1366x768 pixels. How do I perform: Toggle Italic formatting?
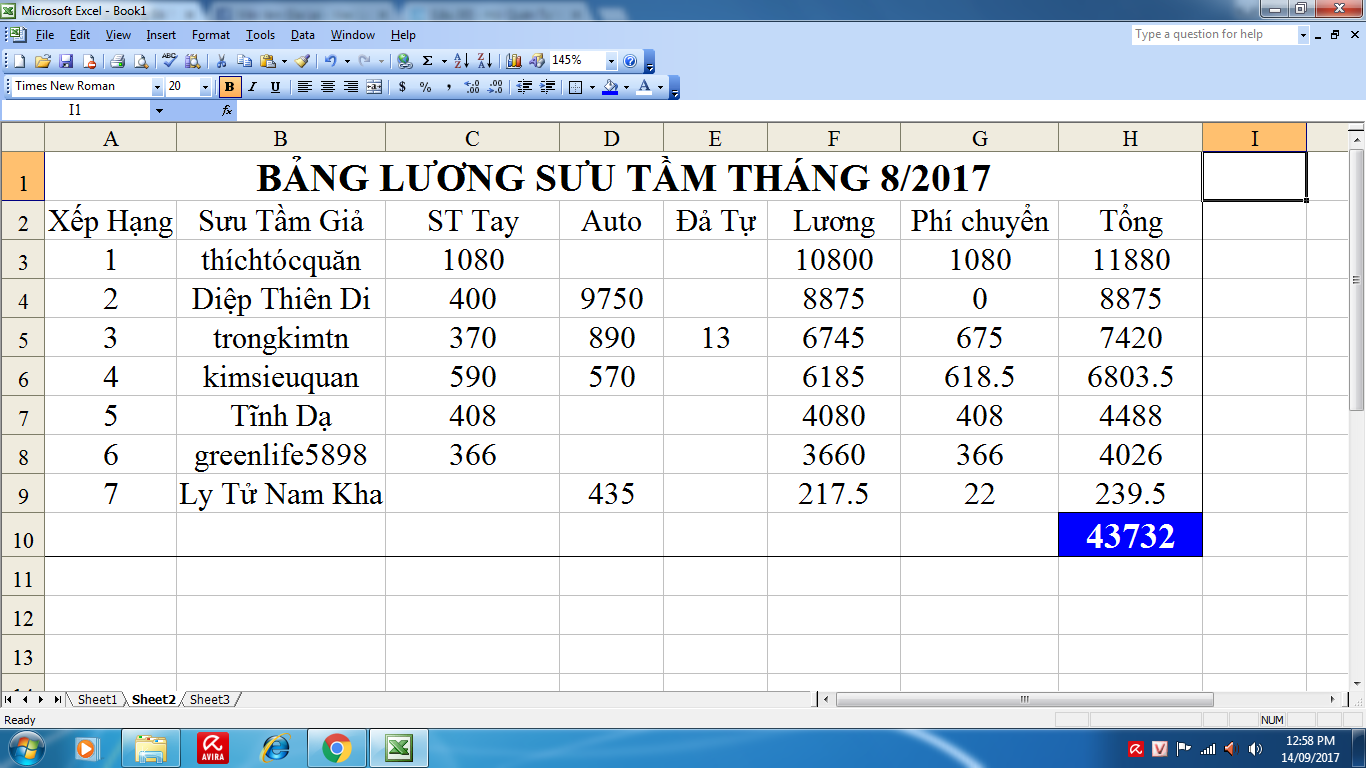coord(252,87)
